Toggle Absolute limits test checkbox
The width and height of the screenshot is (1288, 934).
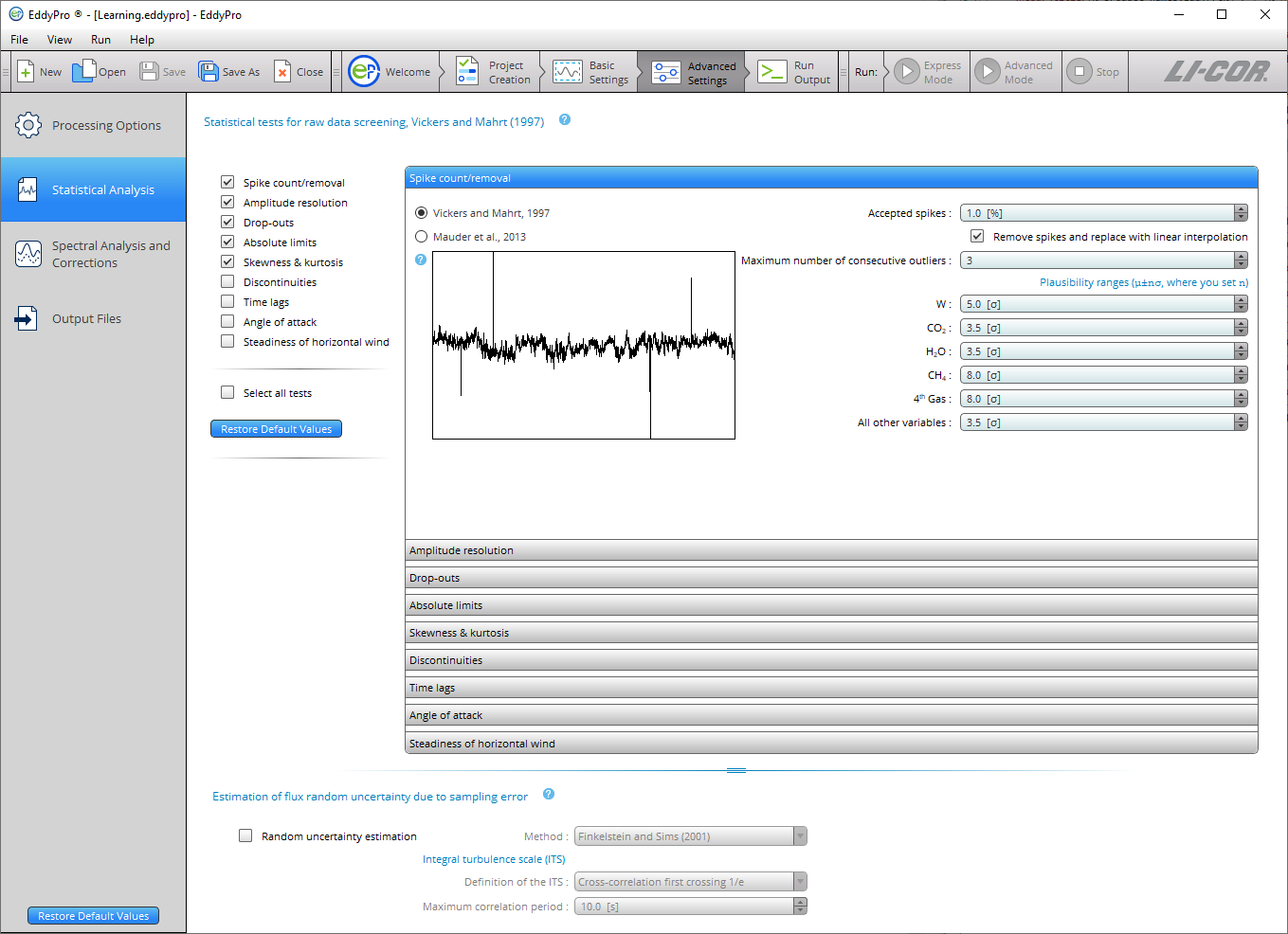click(227, 242)
